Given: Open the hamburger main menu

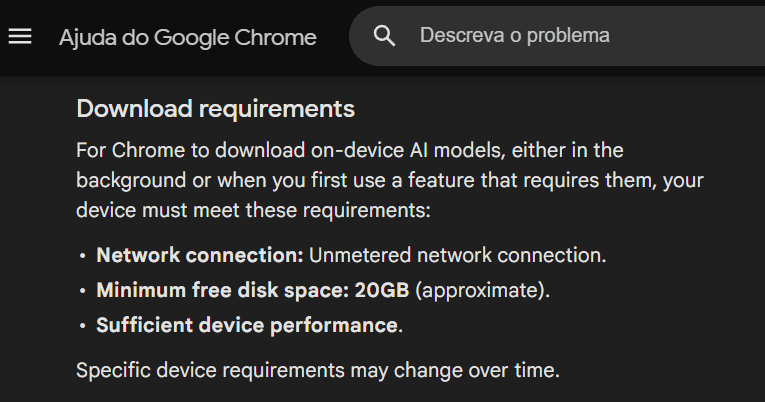Looking at the screenshot, I should pyautogui.click(x=20, y=36).
